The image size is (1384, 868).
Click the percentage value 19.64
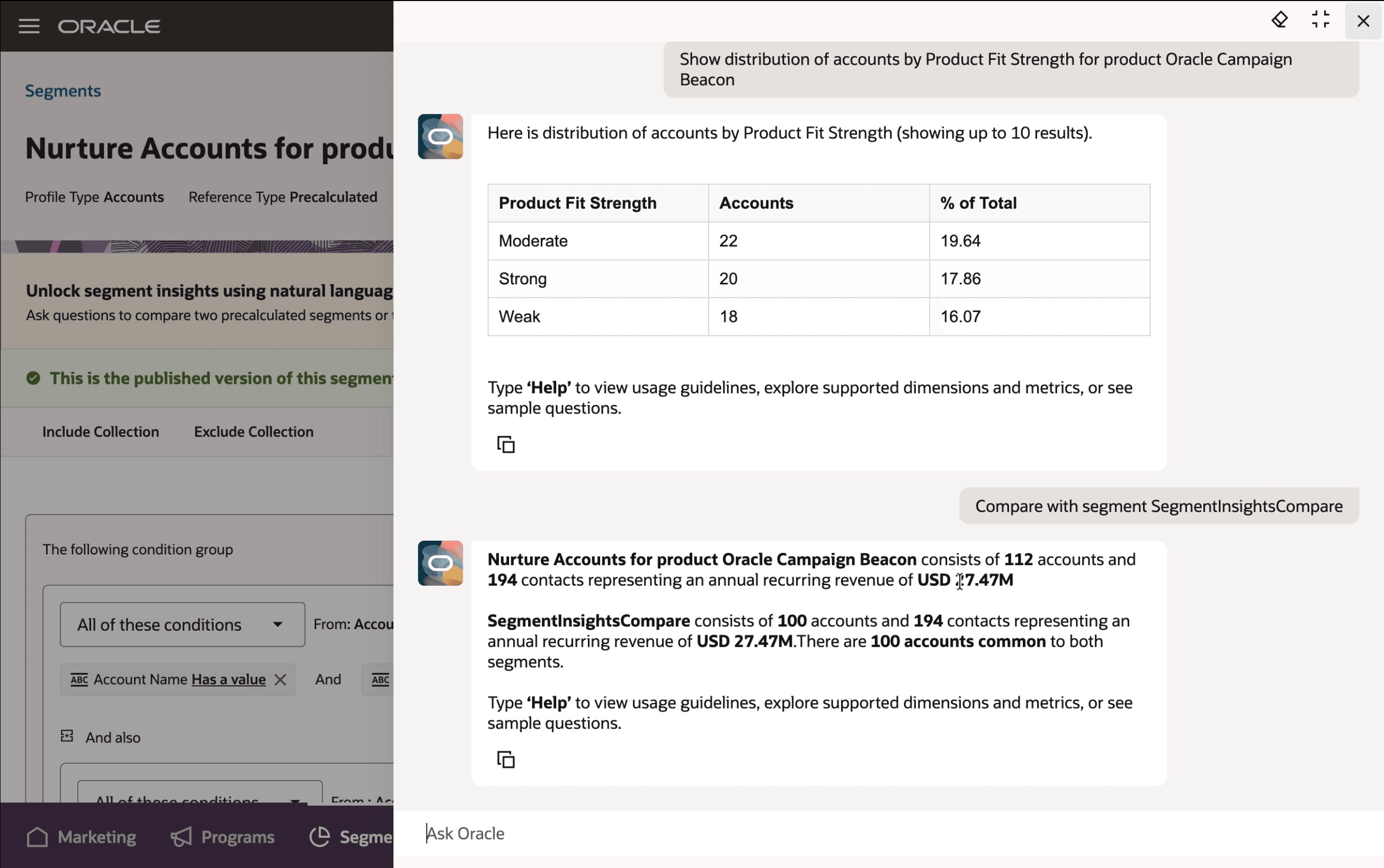coord(960,241)
